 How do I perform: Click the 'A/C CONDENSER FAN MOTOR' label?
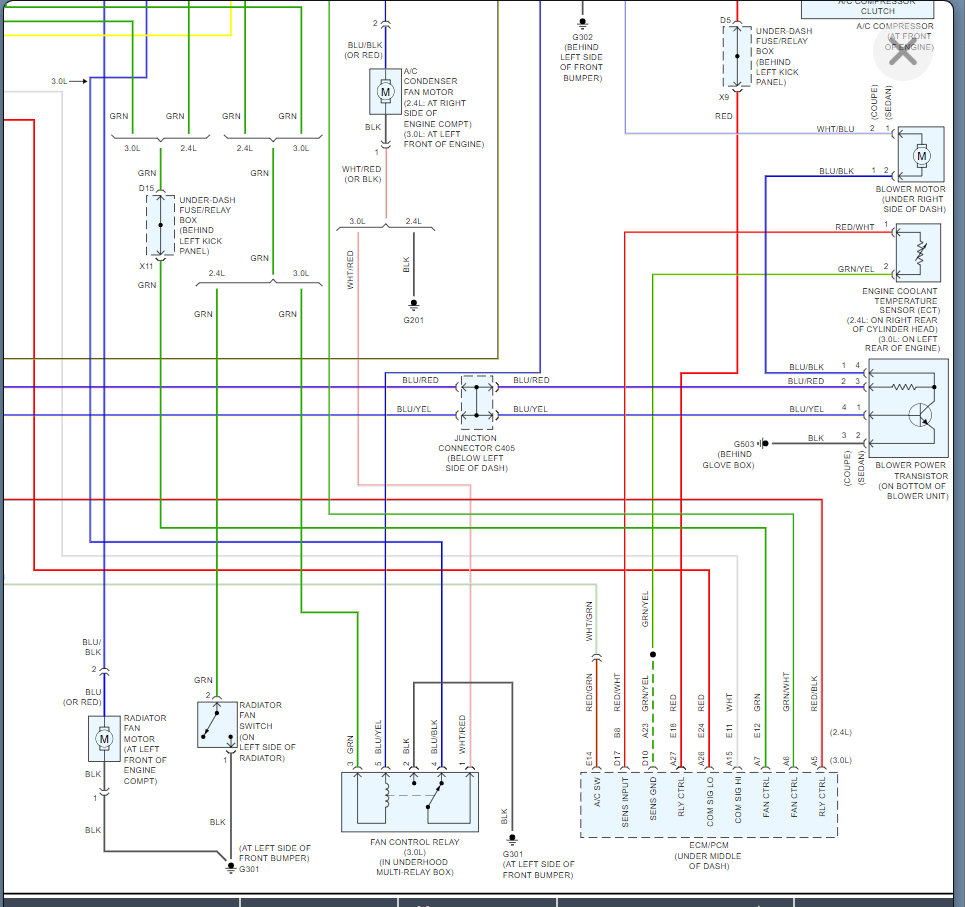(430, 81)
